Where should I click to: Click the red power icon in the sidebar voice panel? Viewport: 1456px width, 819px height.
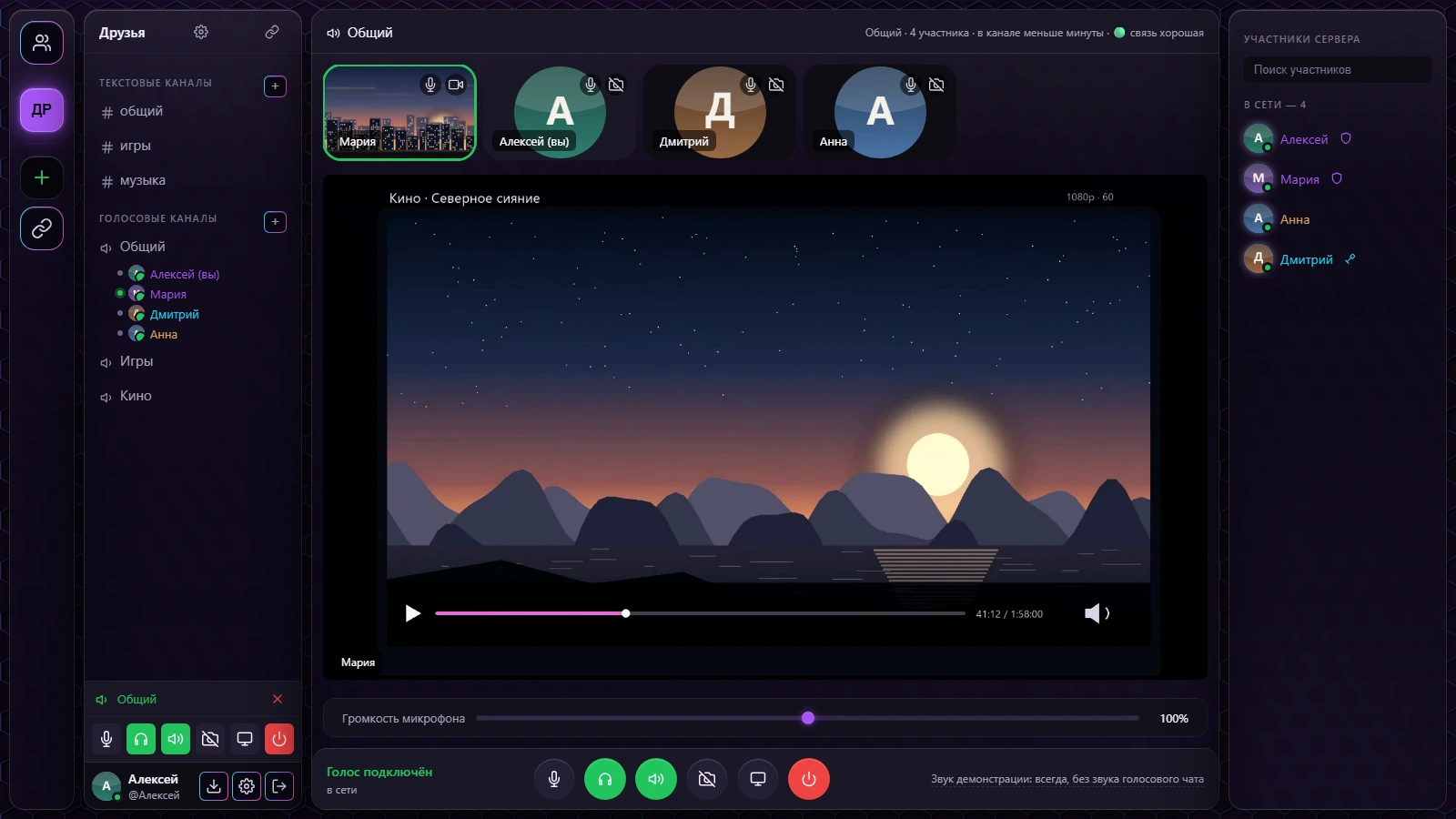(279, 739)
